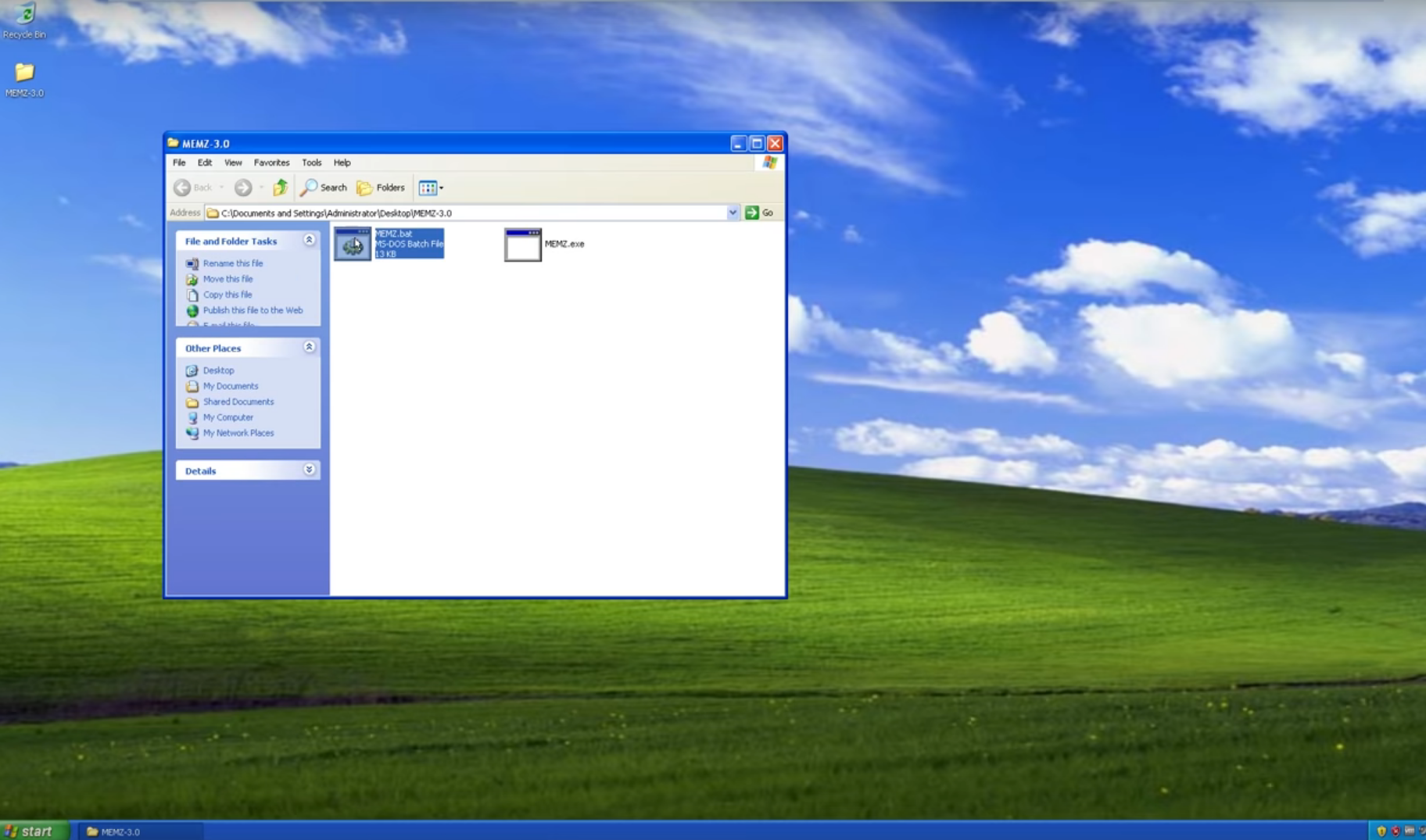Click the My Computer icon in sidebar
The height and width of the screenshot is (840, 1426).
click(x=192, y=417)
